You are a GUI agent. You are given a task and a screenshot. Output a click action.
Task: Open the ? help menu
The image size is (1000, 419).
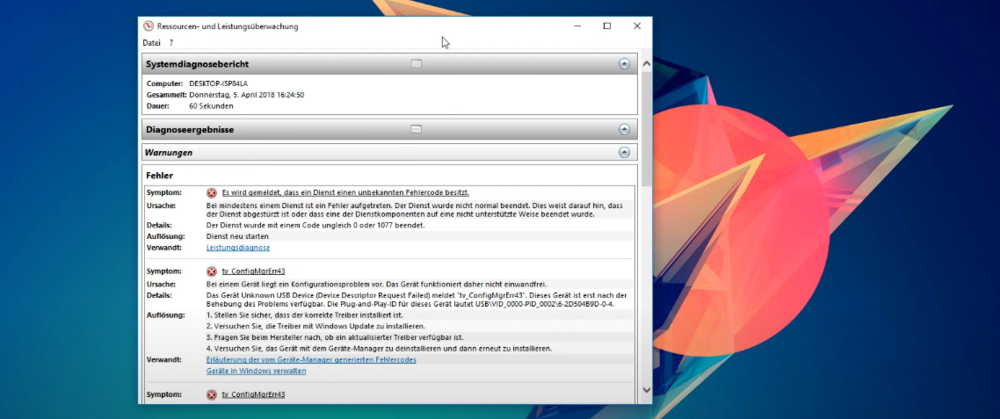tap(171, 43)
